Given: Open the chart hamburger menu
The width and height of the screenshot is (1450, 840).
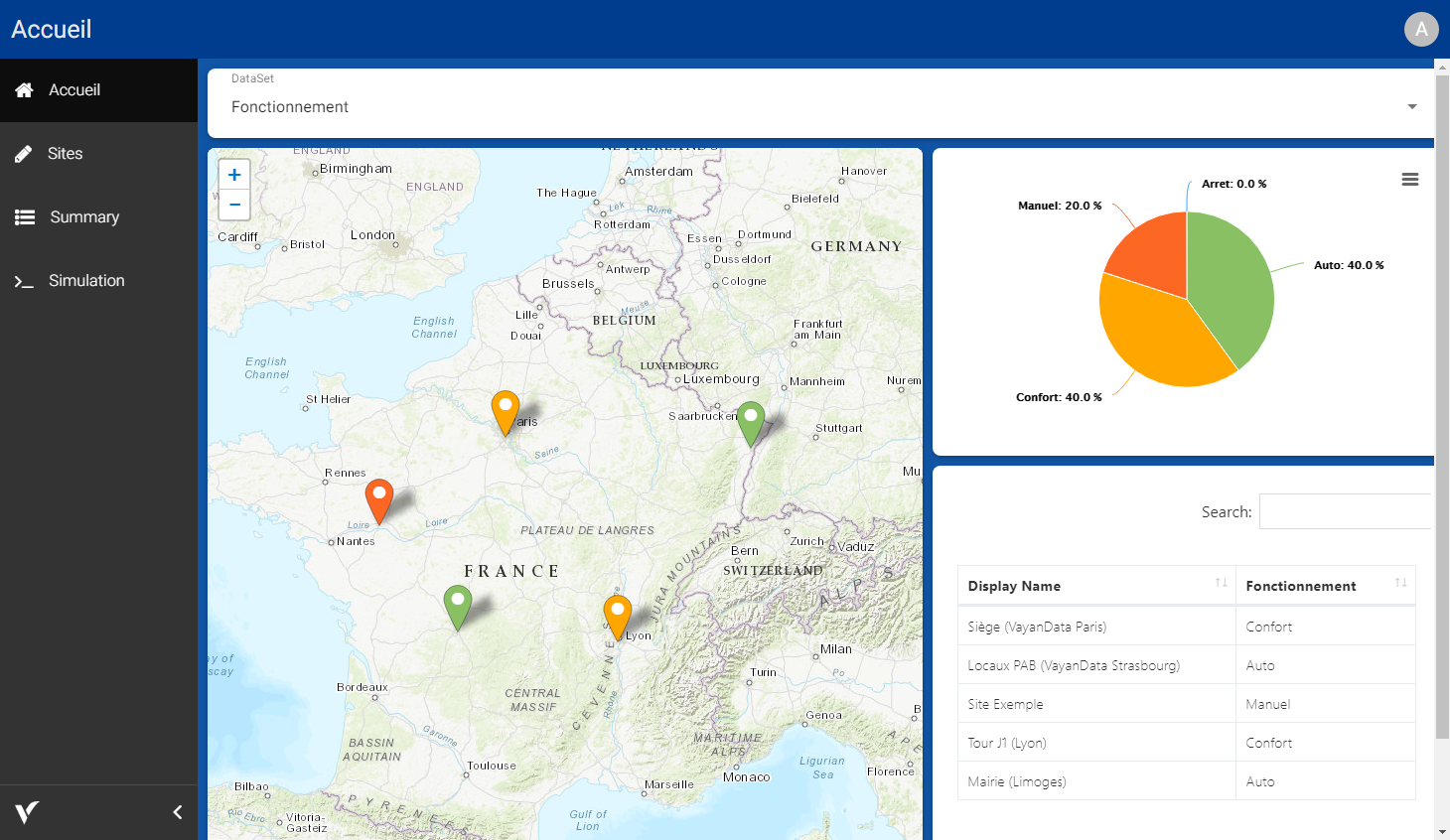Looking at the screenshot, I should (x=1409, y=180).
